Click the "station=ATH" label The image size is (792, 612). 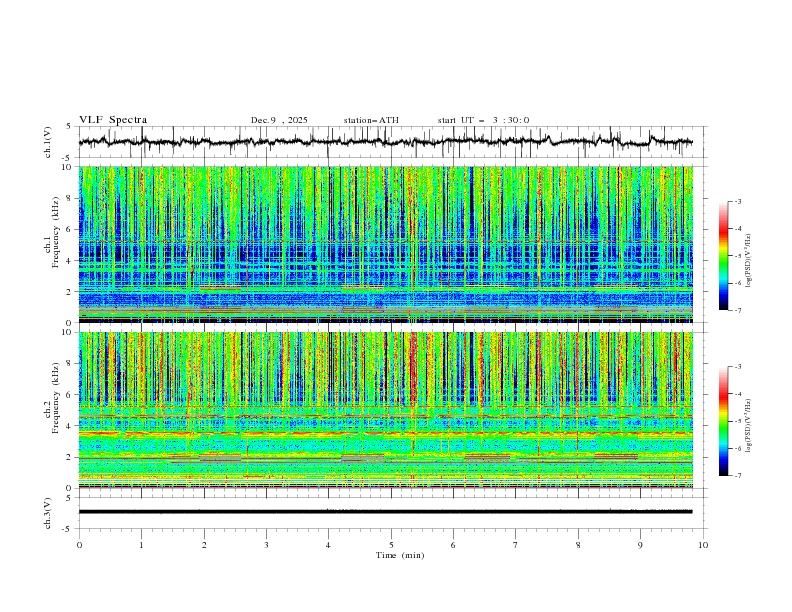(x=371, y=120)
